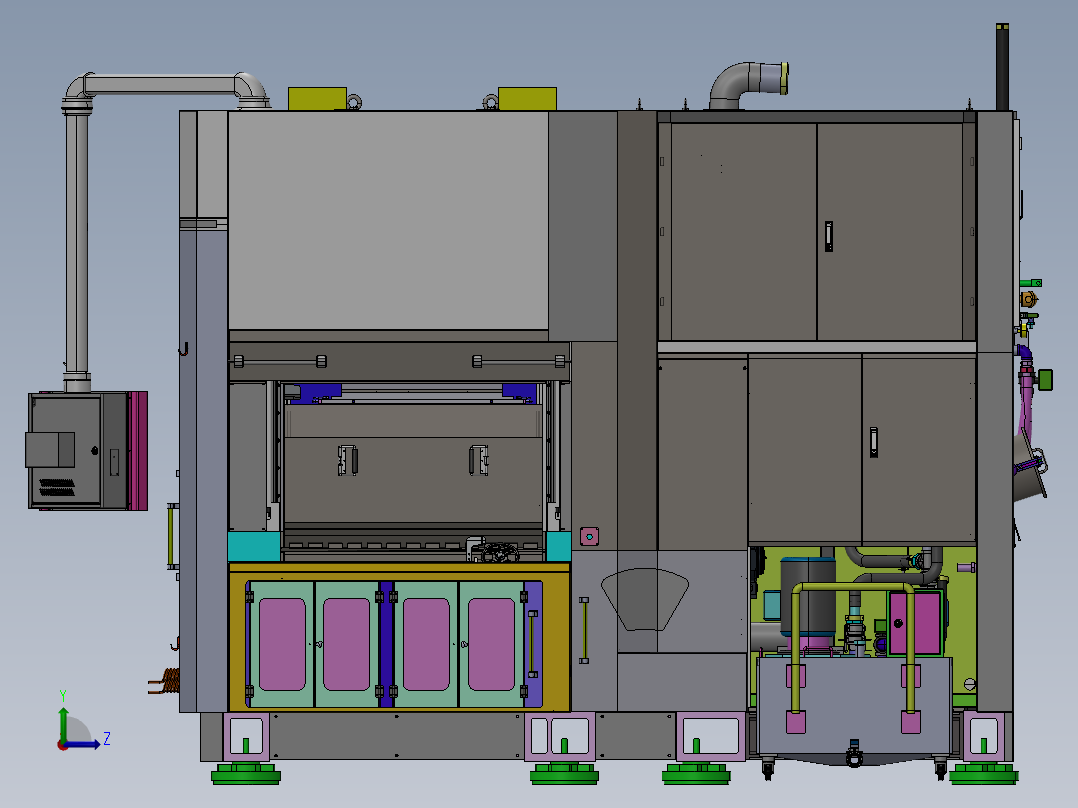The width and height of the screenshot is (1078, 808).
Task: Select the right latch on the inner chamber panel
Action: 479,460
